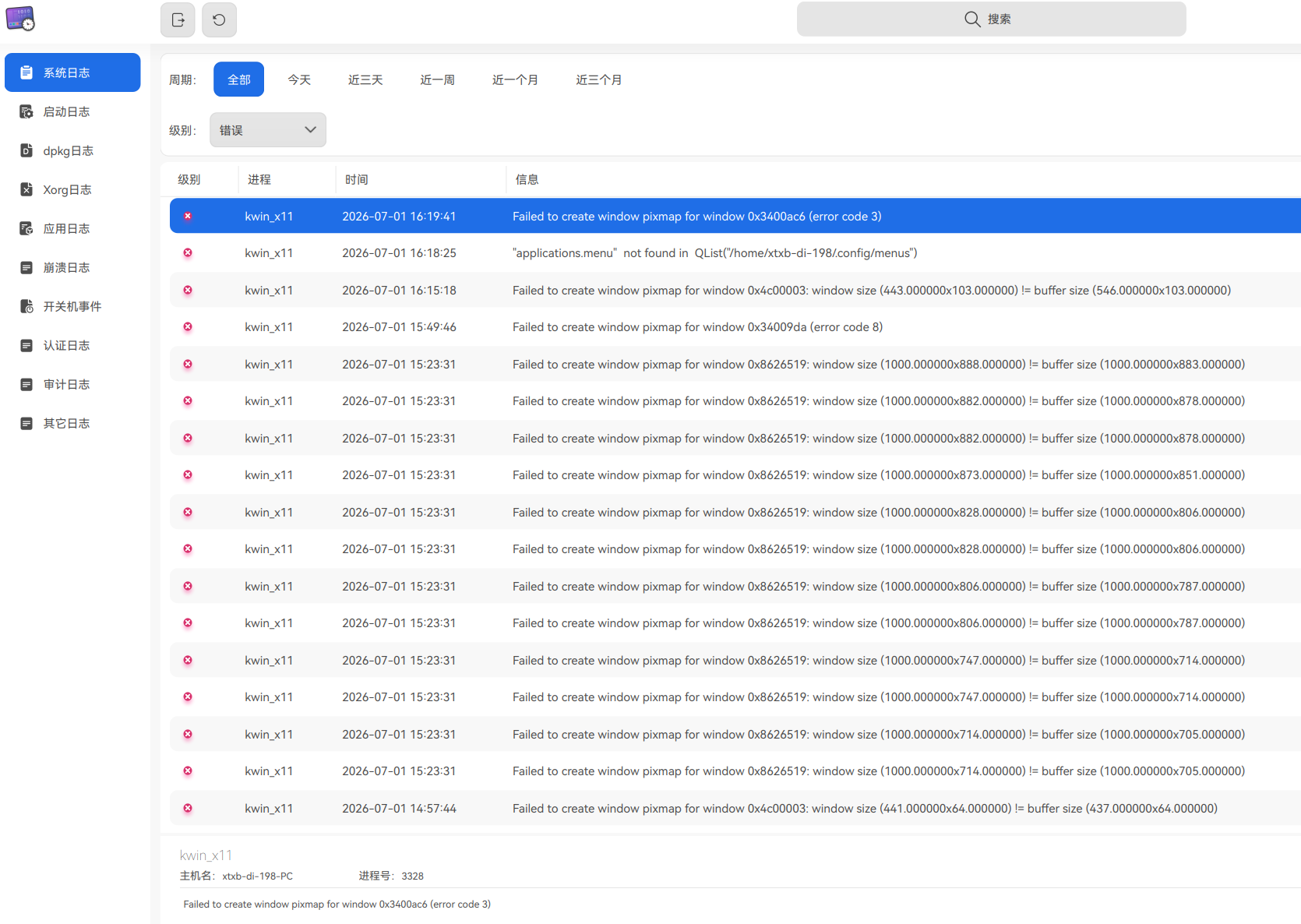This screenshot has width=1301, height=924.
Task: Click the 搜索 search field
Action: tap(991, 19)
